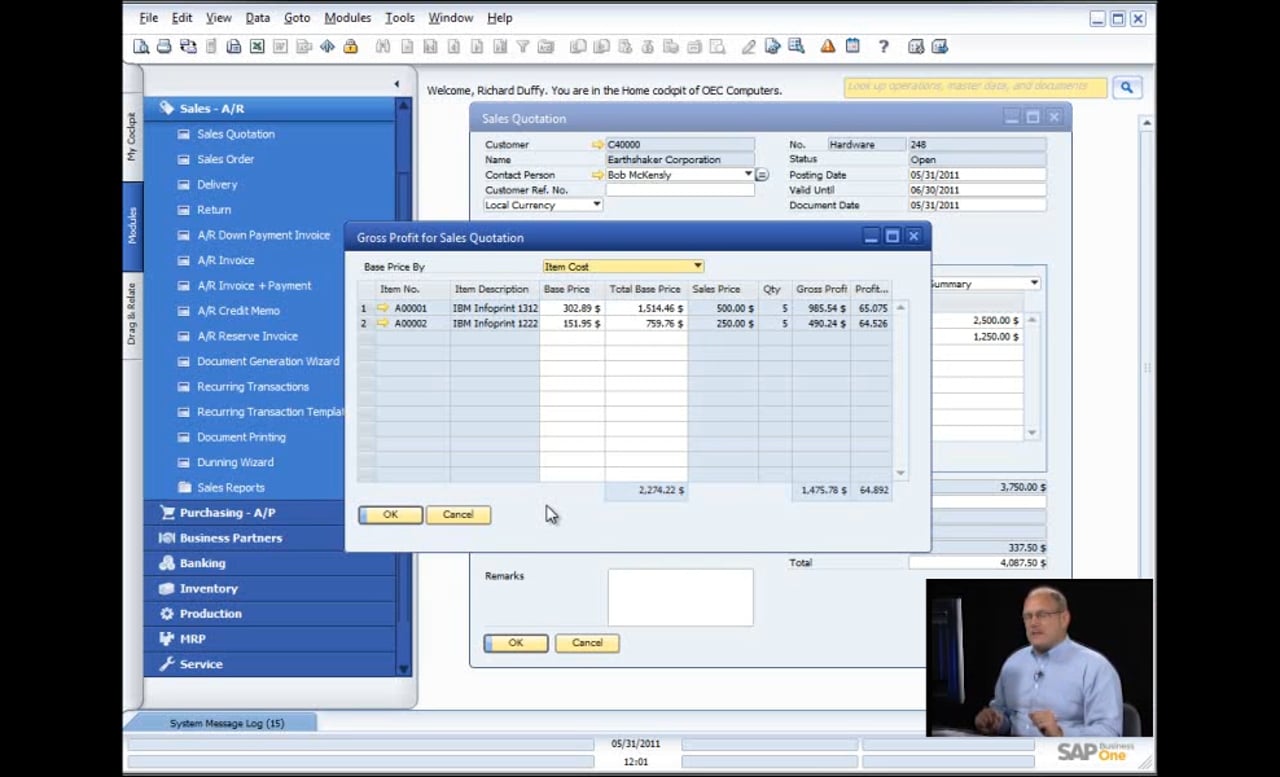This screenshot has width=1280, height=777.
Task: Open Sales Order in the menu
Action: click(225, 159)
